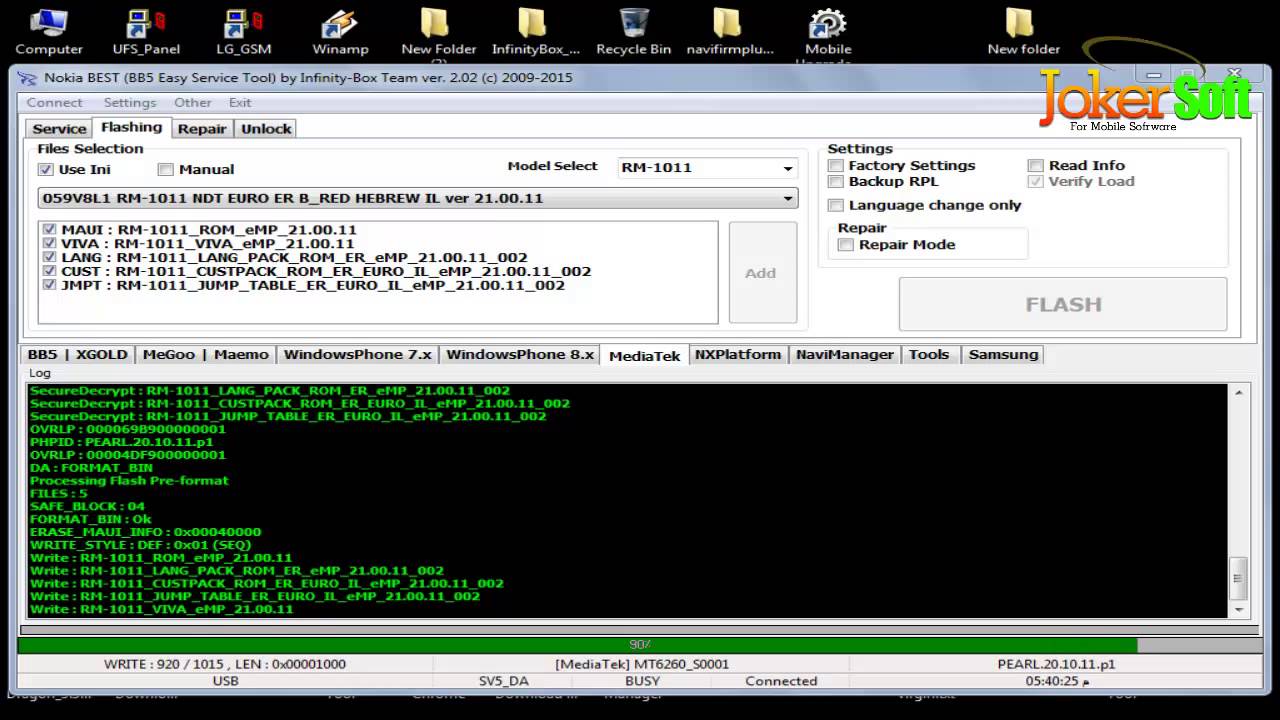Toggle the Use Ini checkbox

pos(45,170)
